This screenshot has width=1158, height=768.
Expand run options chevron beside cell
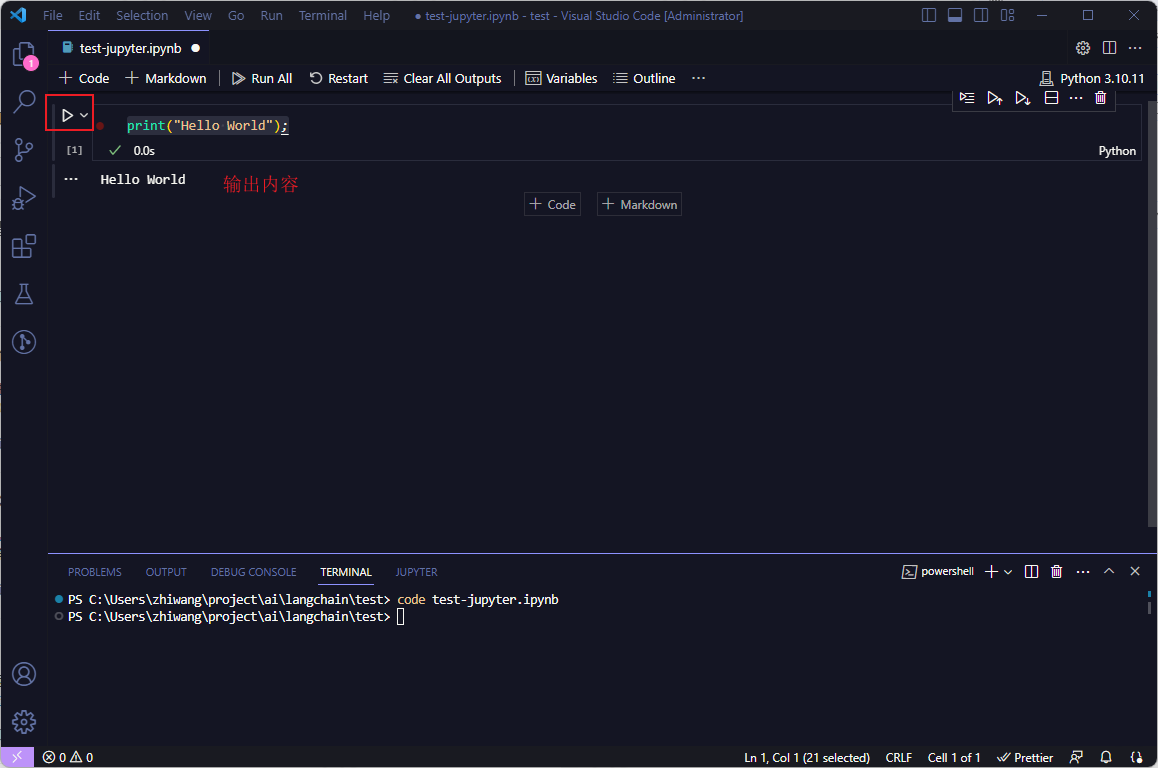84,115
